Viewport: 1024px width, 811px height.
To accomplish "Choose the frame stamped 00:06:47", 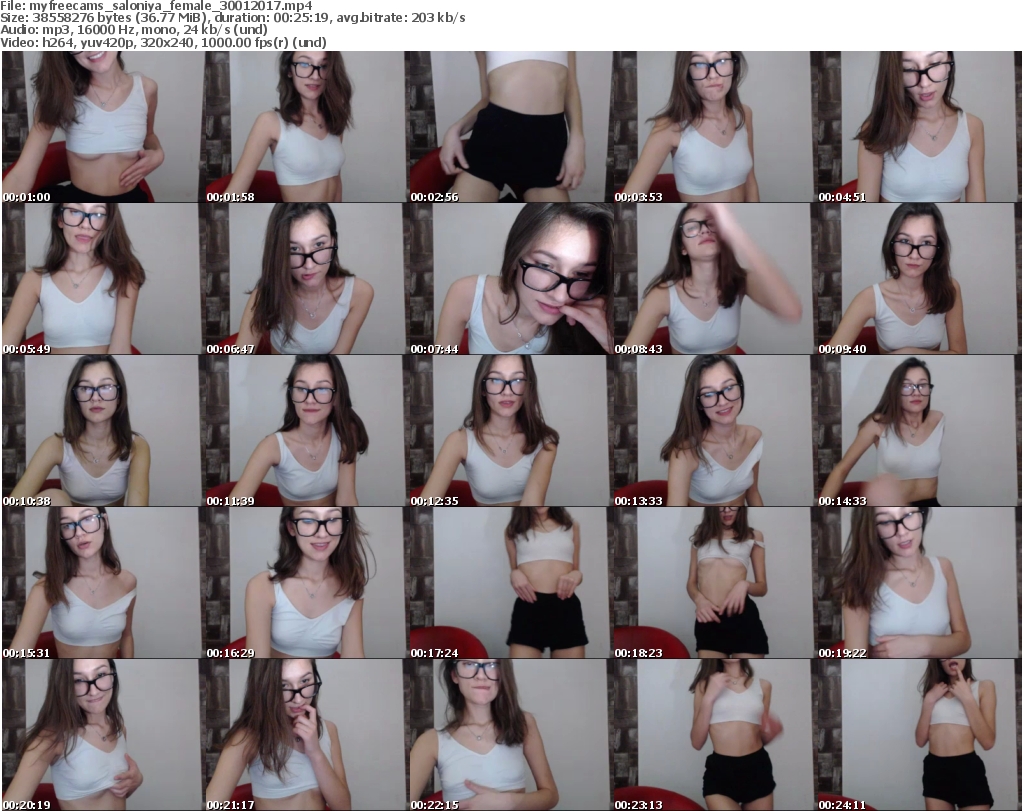I will (x=307, y=279).
